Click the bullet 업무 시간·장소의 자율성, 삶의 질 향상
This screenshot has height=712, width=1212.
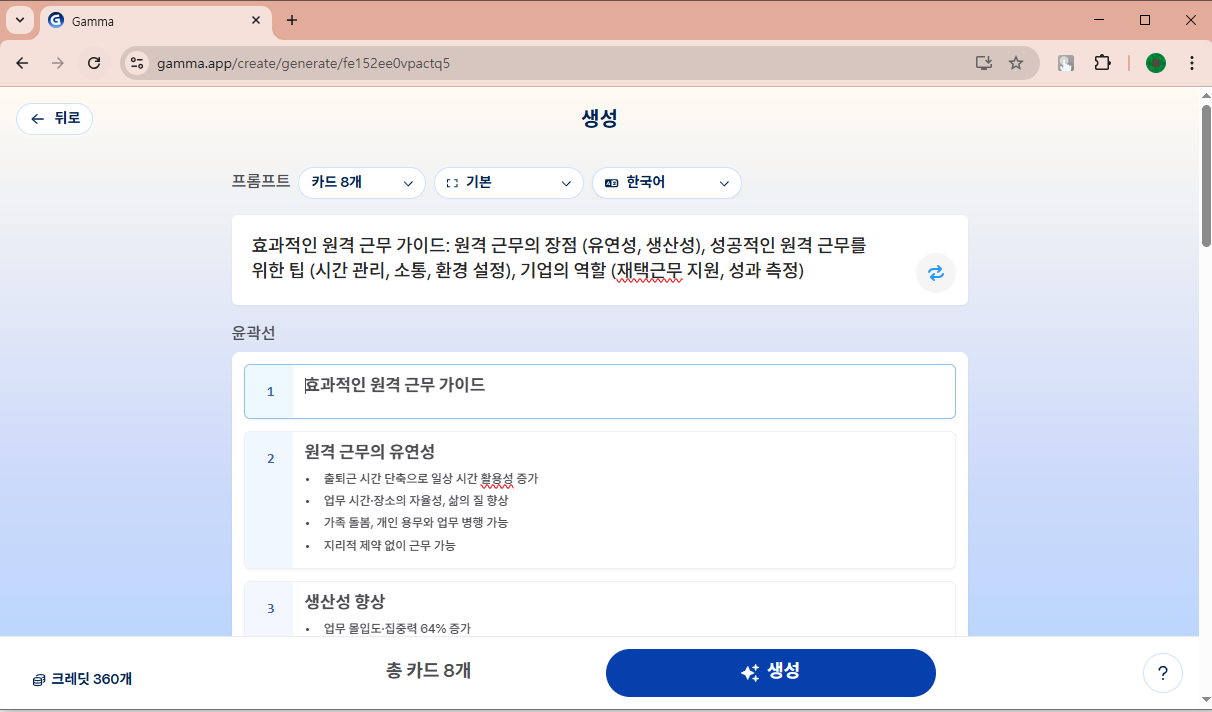[x=416, y=501]
